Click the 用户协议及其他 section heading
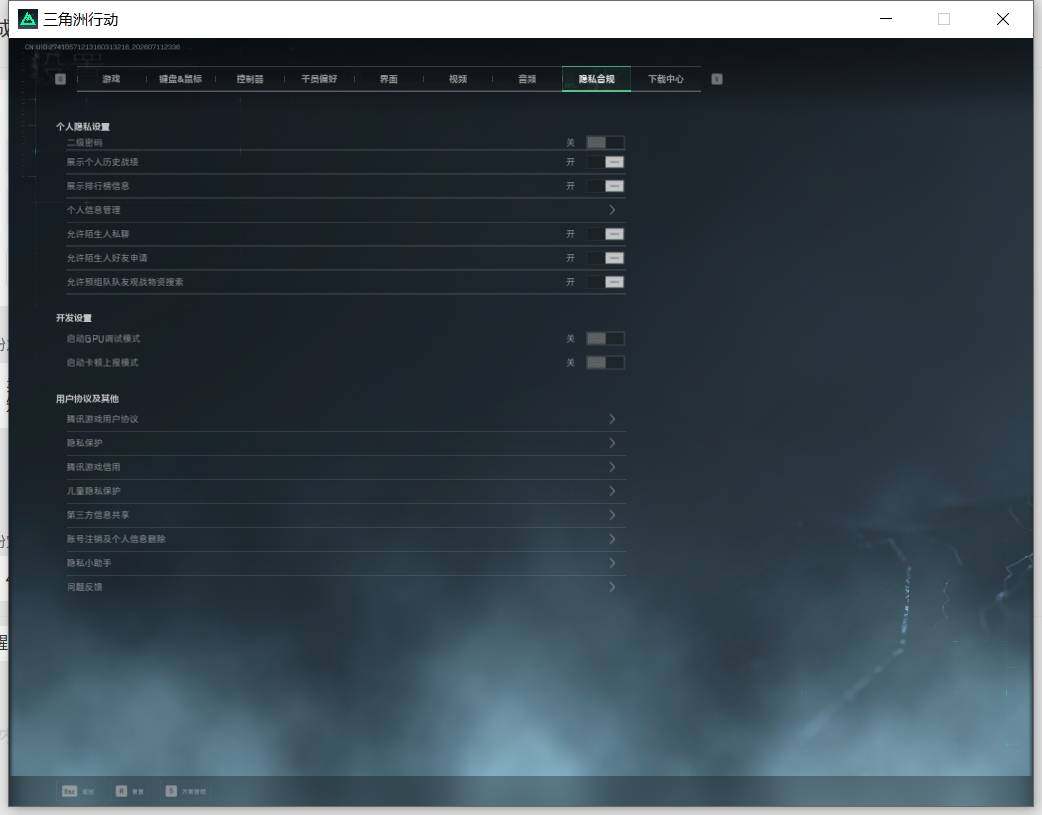This screenshot has width=1042, height=815. pyautogui.click(x=87, y=399)
